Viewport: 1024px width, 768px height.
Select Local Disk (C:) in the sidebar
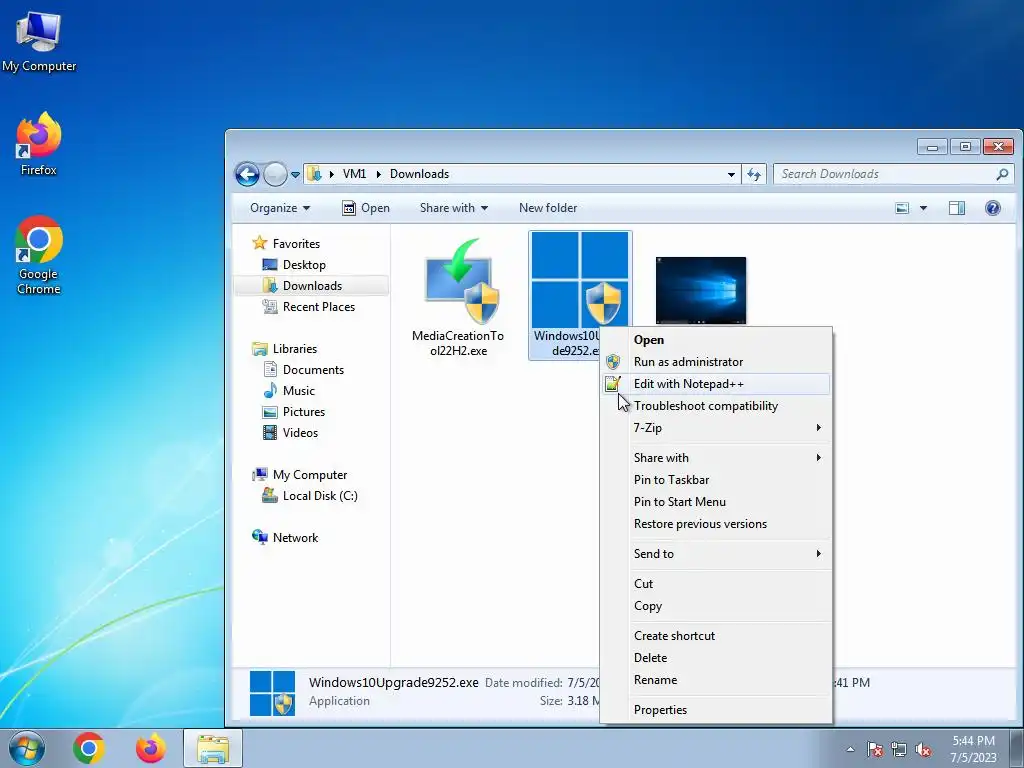click(x=320, y=496)
